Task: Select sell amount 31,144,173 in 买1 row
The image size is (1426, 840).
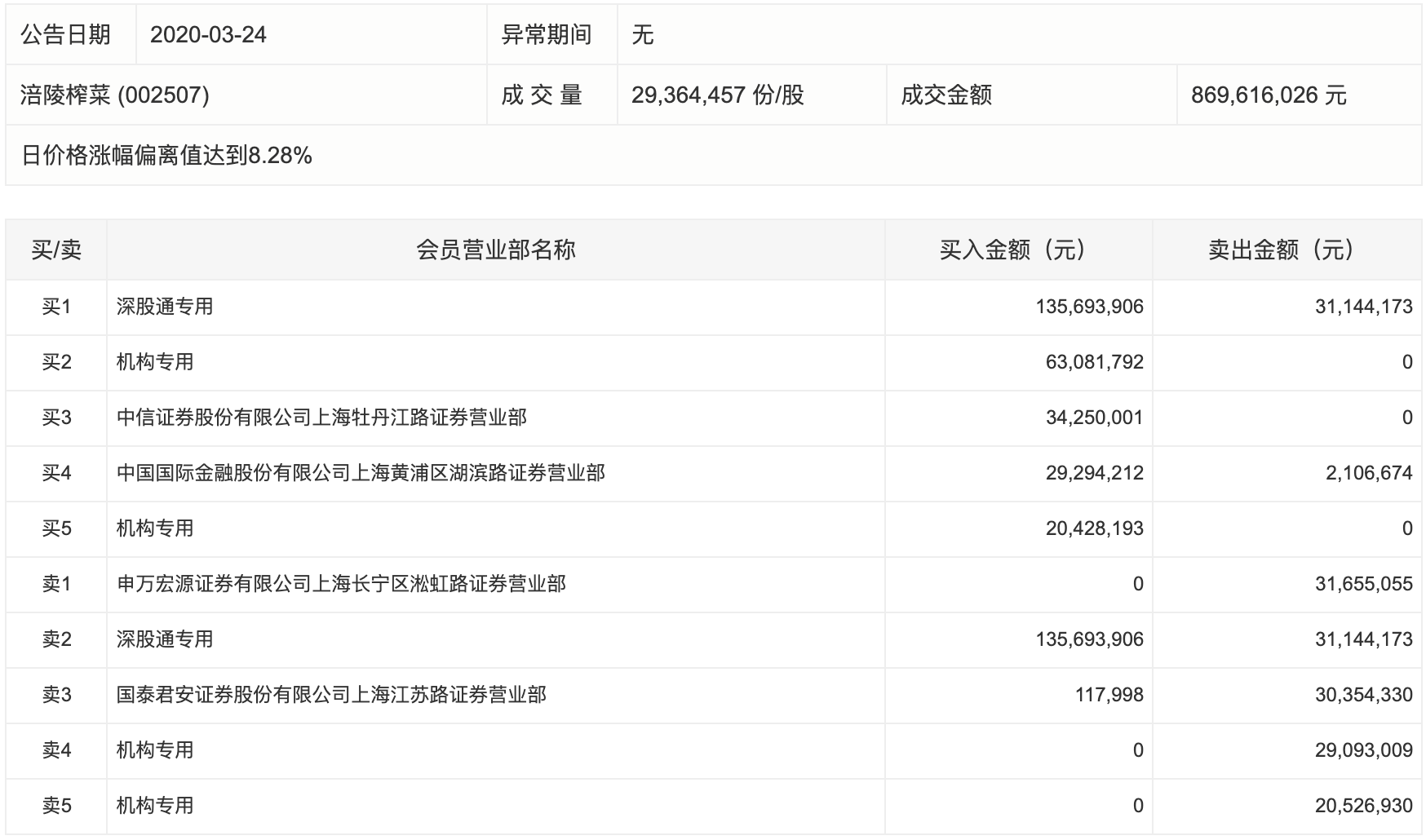Action: tap(1364, 307)
